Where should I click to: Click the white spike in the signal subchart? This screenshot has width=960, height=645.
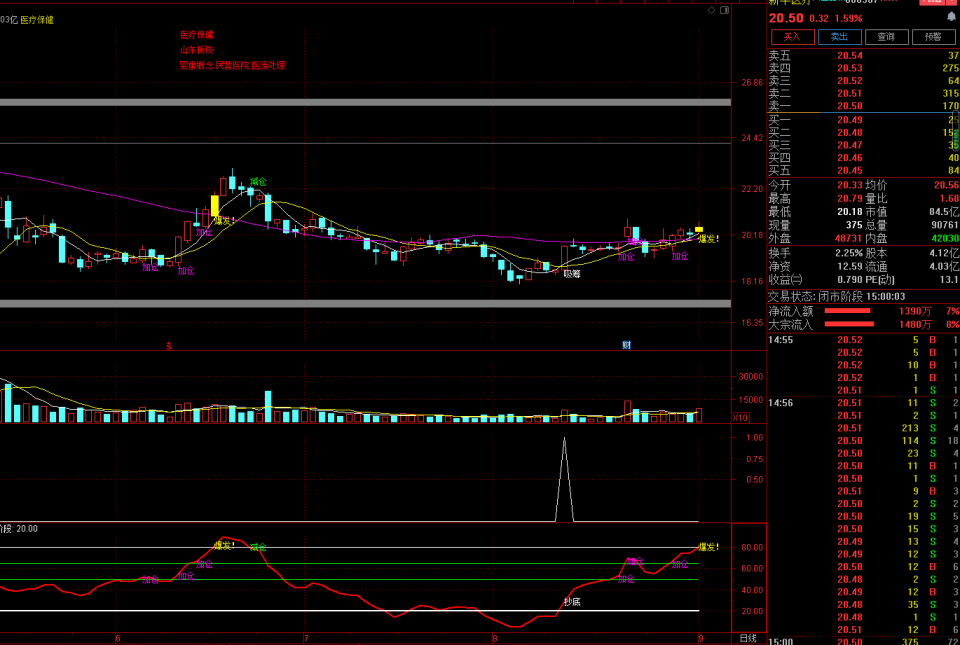pyautogui.click(x=564, y=479)
